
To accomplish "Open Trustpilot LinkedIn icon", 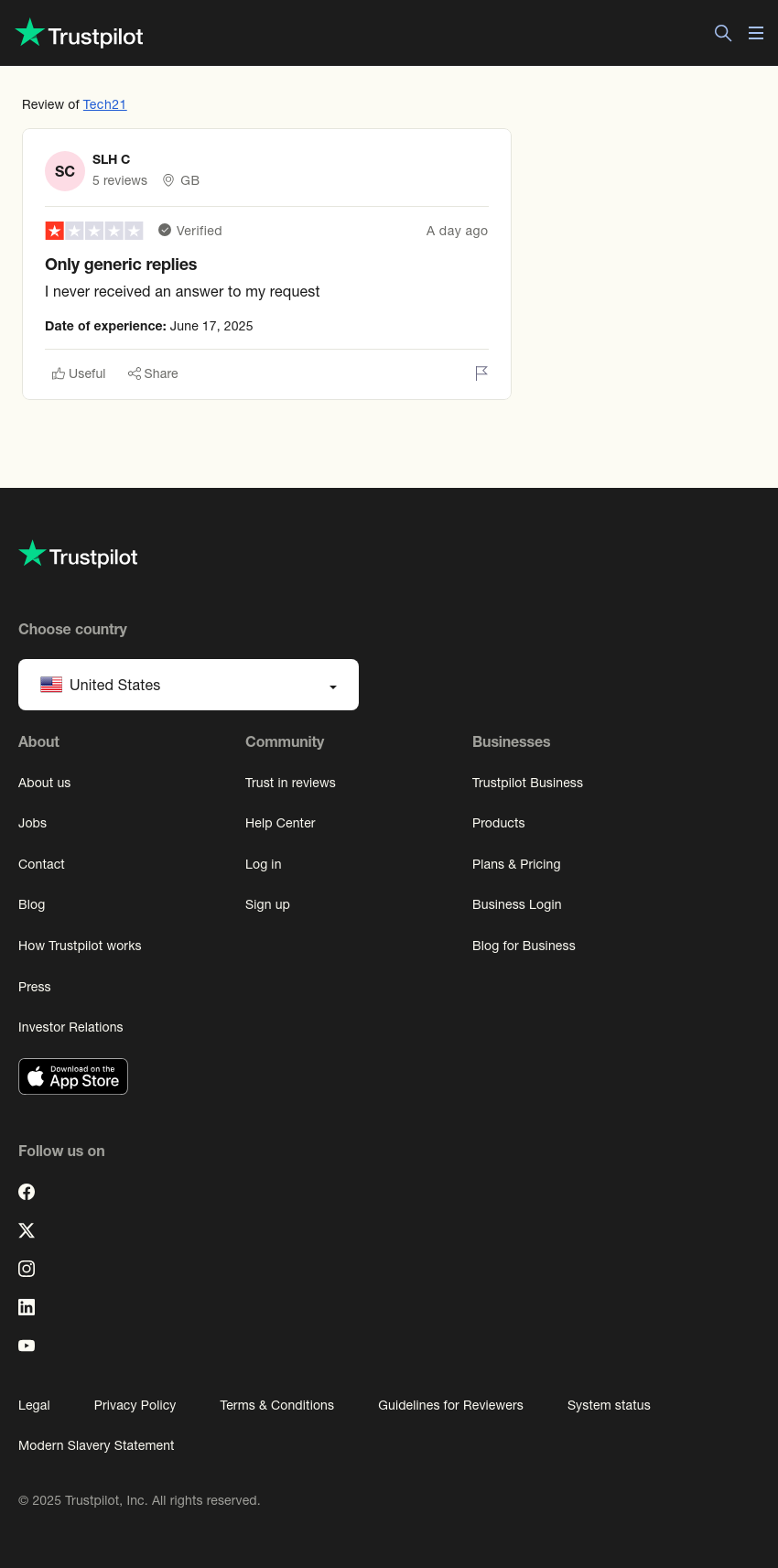I will [x=27, y=1307].
